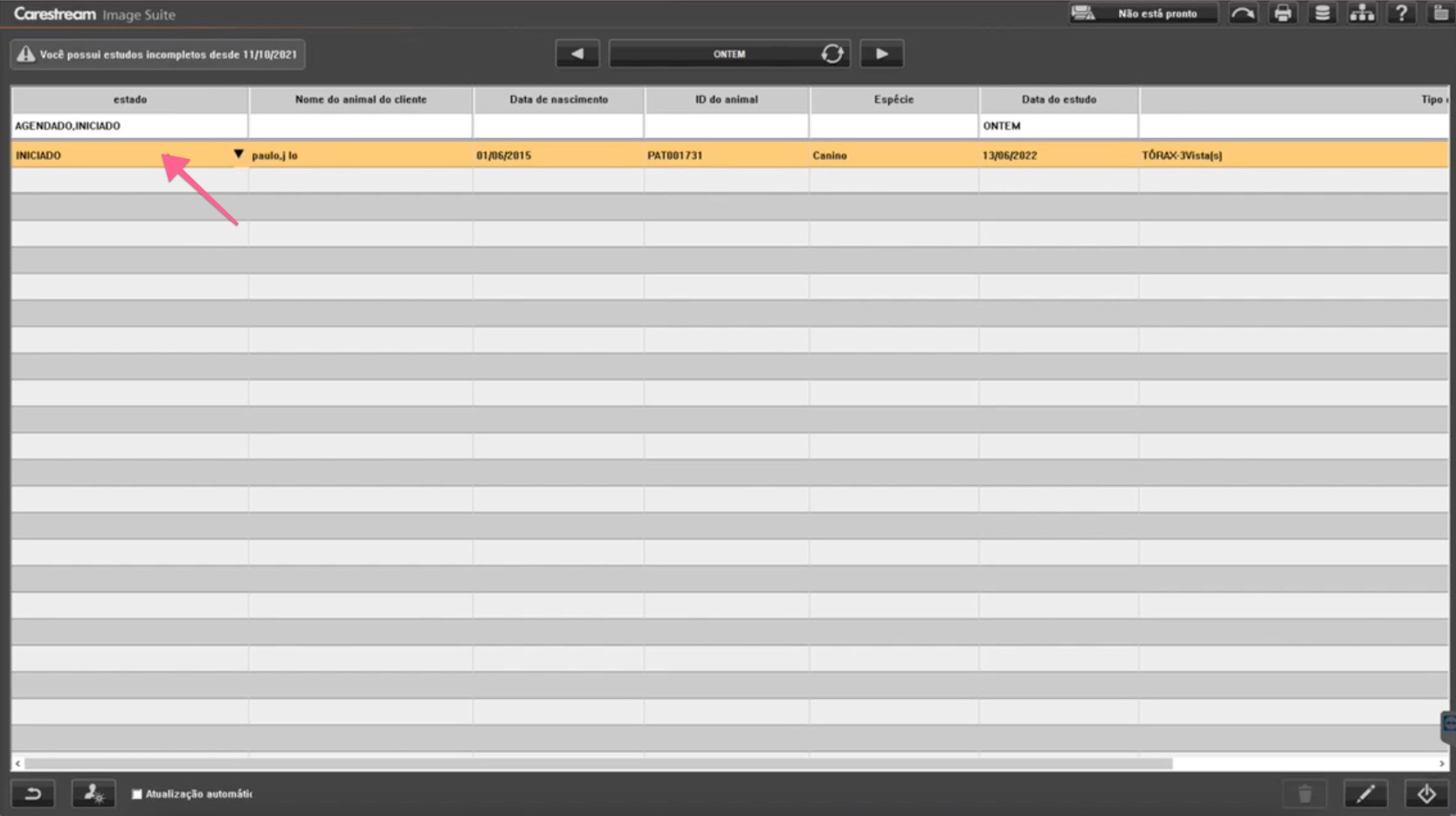Click the user settings icon at bottom
This screenshot has width=1456, height=816.
coord(93,793)
